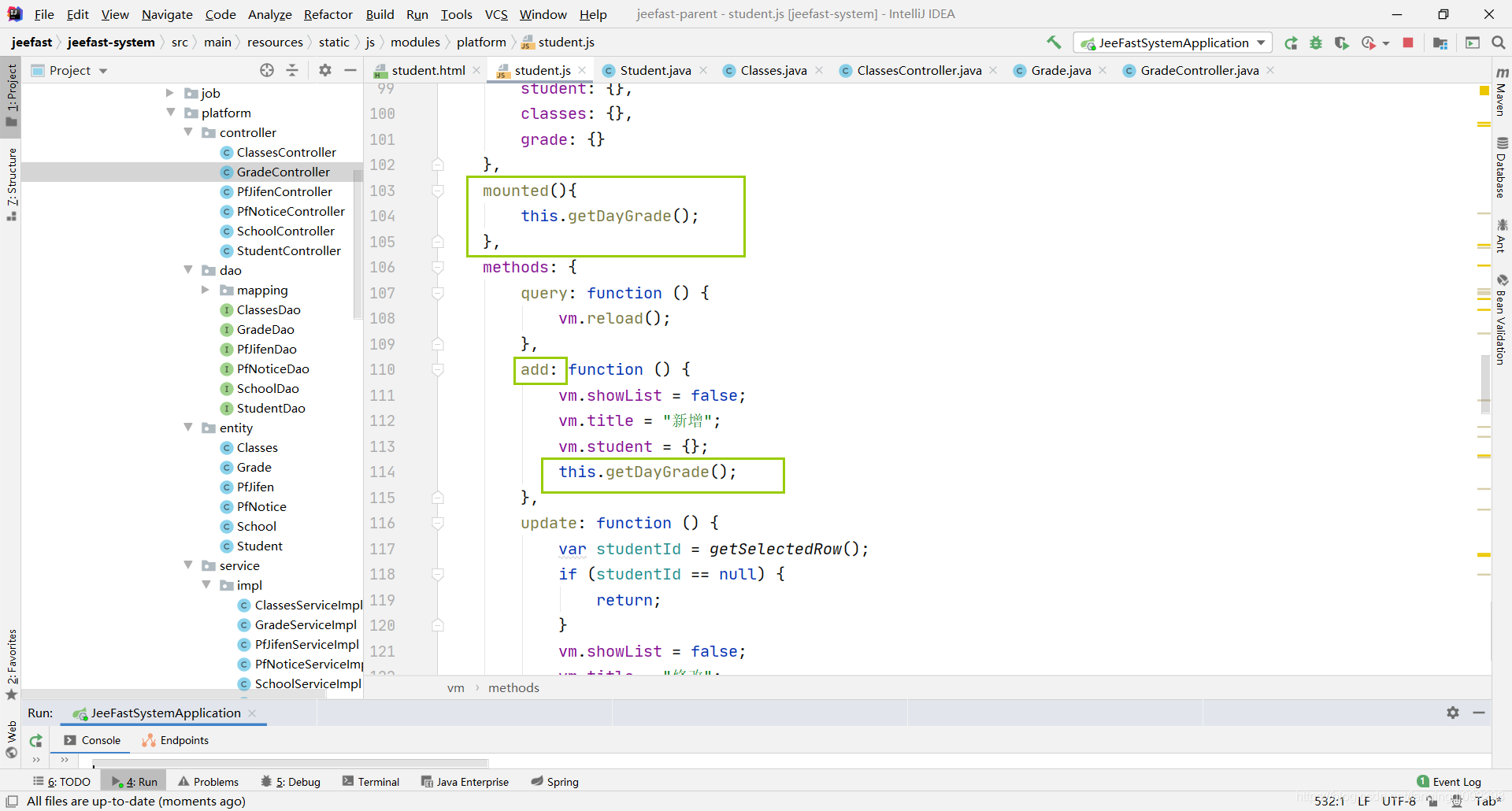The image size is (1512, 811).
Task: Hide the Run tool window
Action: 1479,713
